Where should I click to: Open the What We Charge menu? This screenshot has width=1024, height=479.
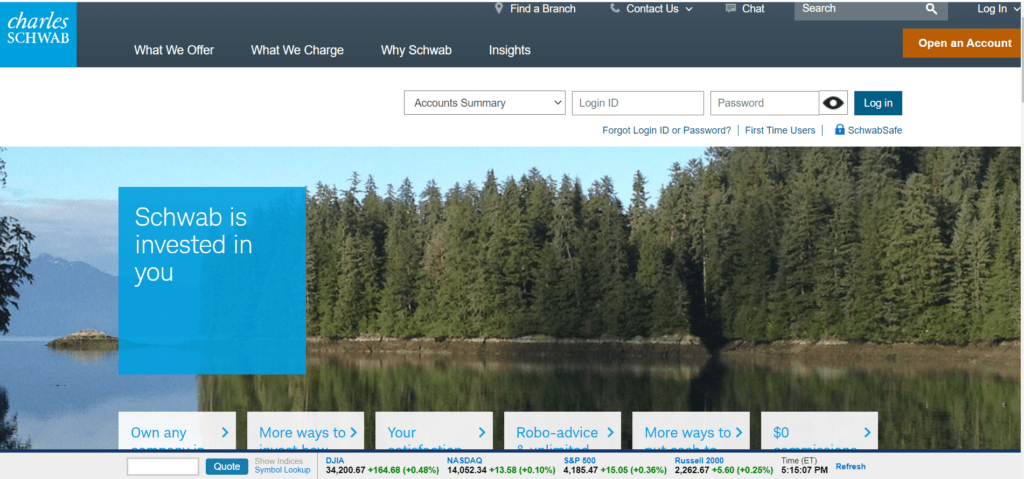[x=297, y=50]
